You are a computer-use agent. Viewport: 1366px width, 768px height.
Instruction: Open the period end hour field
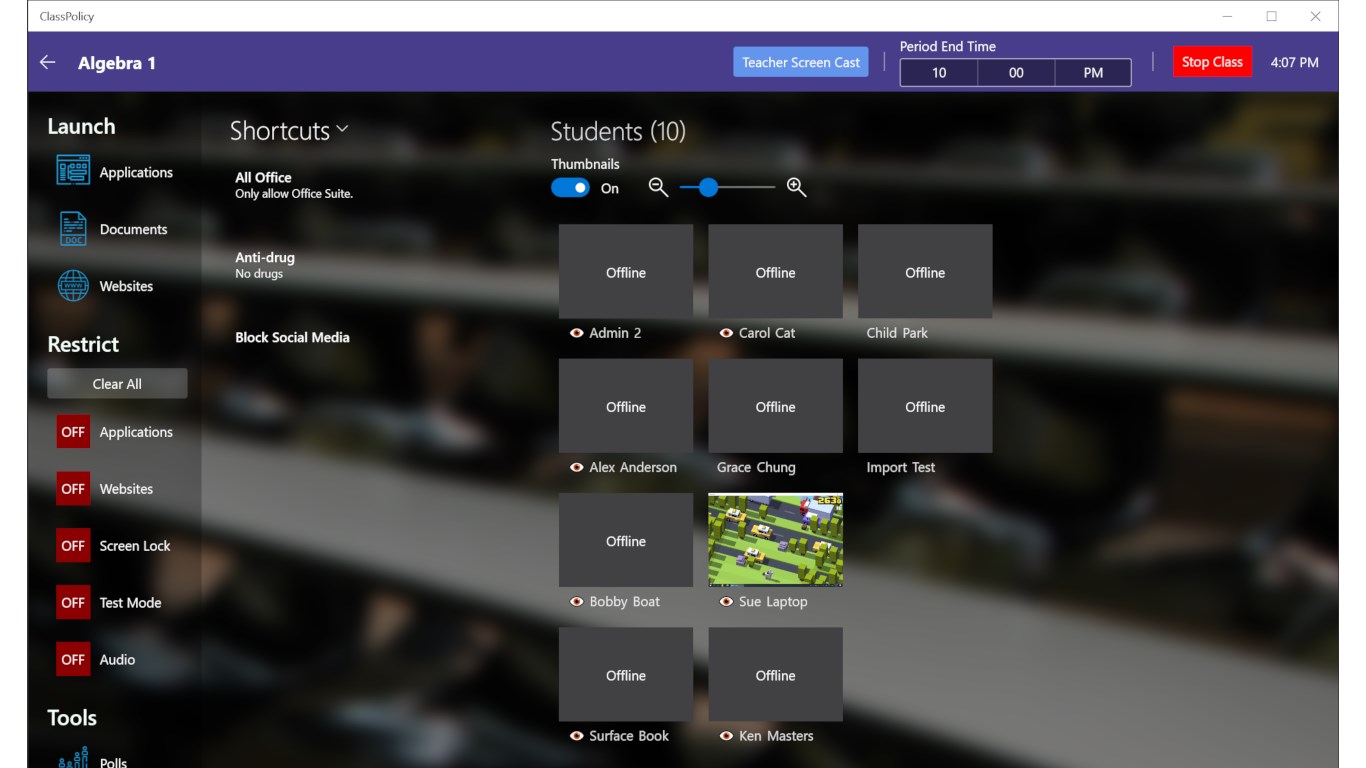tap(939, 73)
